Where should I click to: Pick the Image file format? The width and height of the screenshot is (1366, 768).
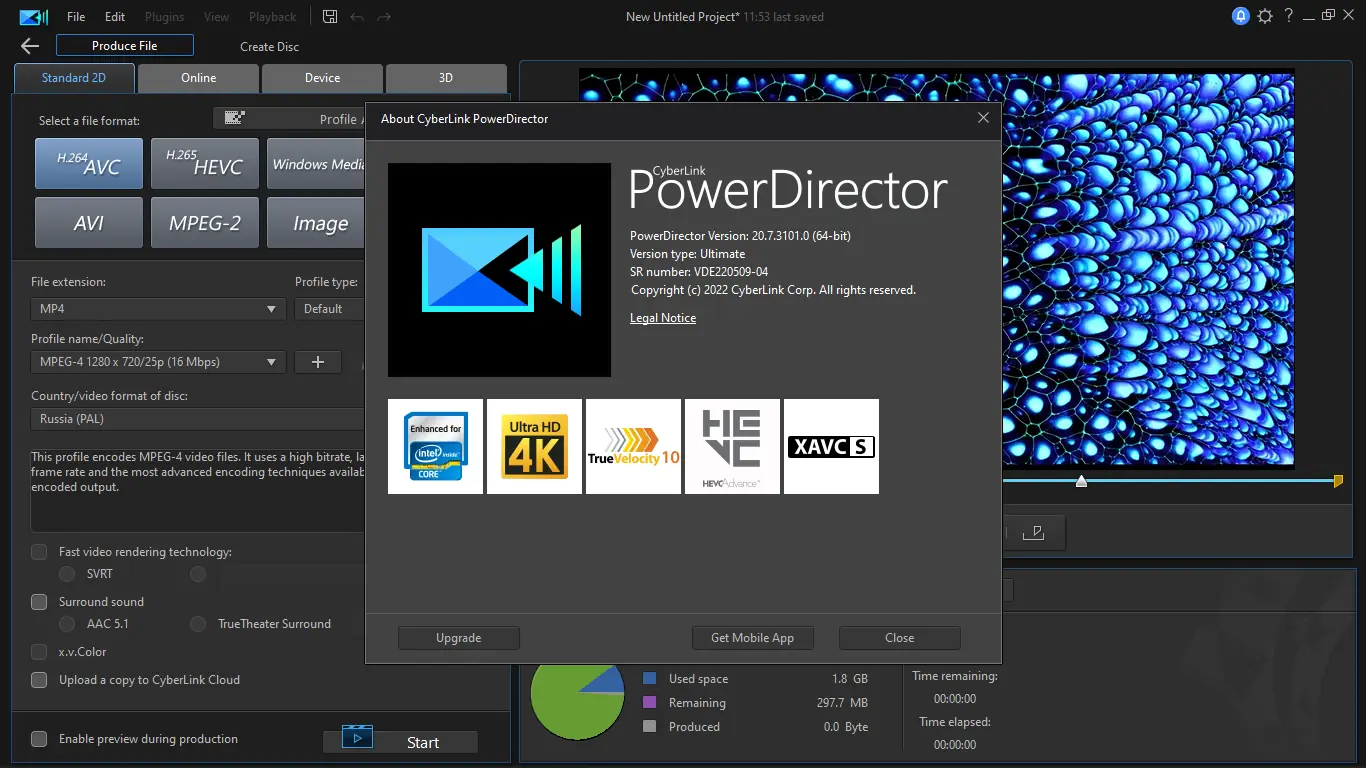click(x=316, y=222)
